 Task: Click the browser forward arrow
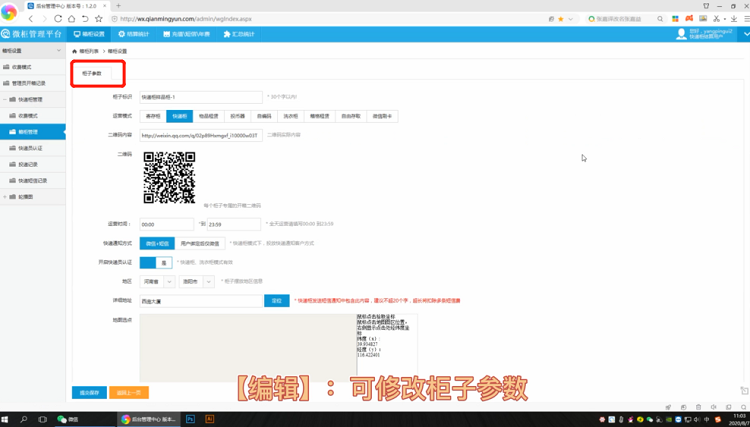pos(44,19)
